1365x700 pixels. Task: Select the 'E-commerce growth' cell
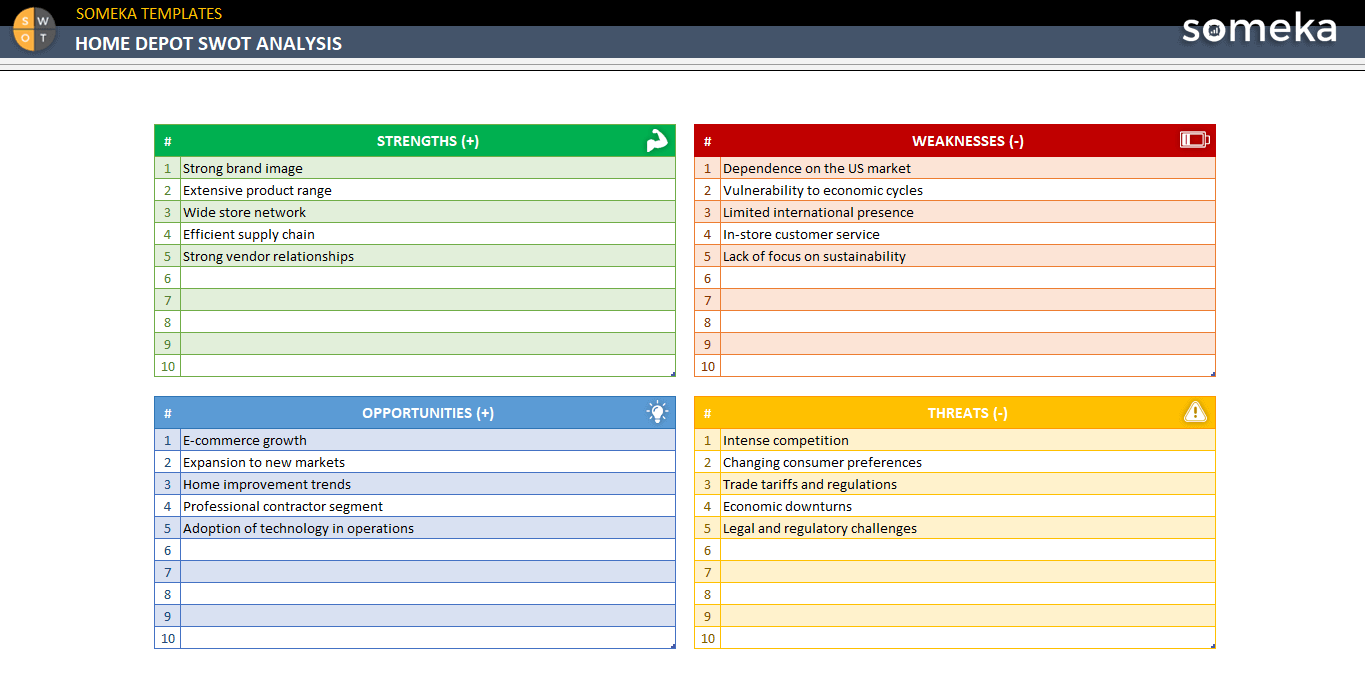pyautogui.click(x=428, y=440)
